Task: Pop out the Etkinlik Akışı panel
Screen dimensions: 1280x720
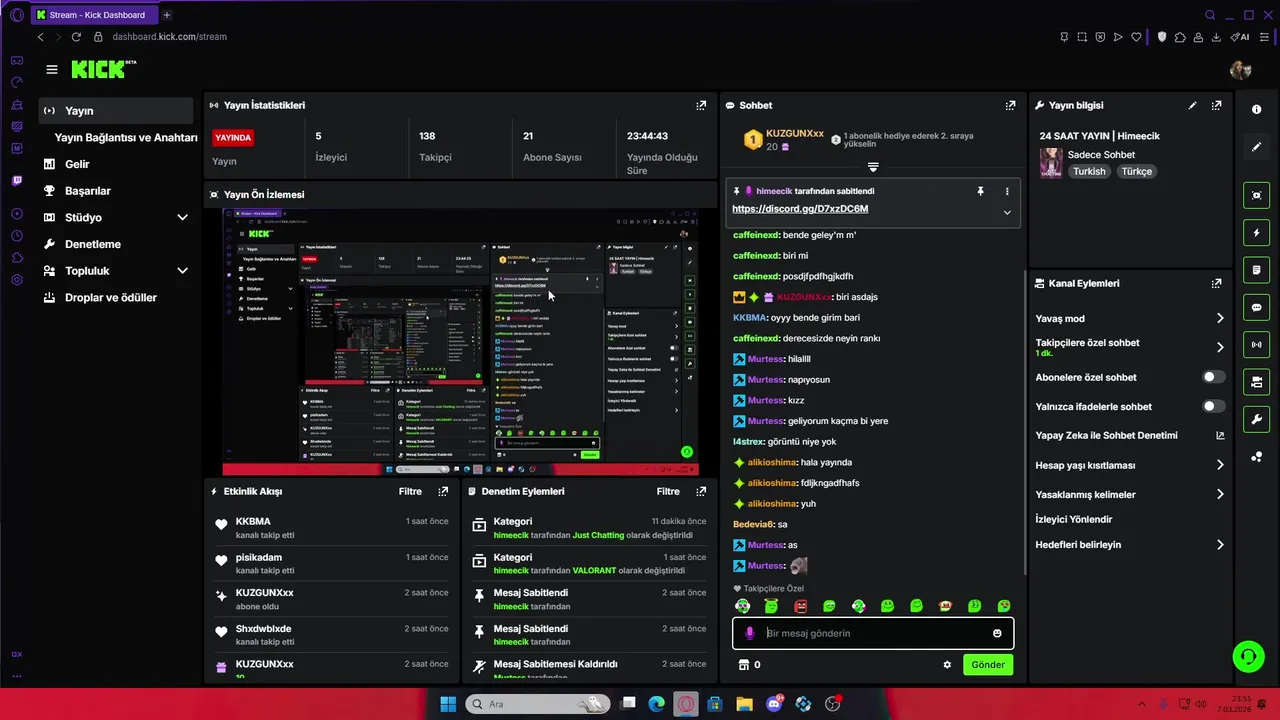Action: (x=443, y=491)
